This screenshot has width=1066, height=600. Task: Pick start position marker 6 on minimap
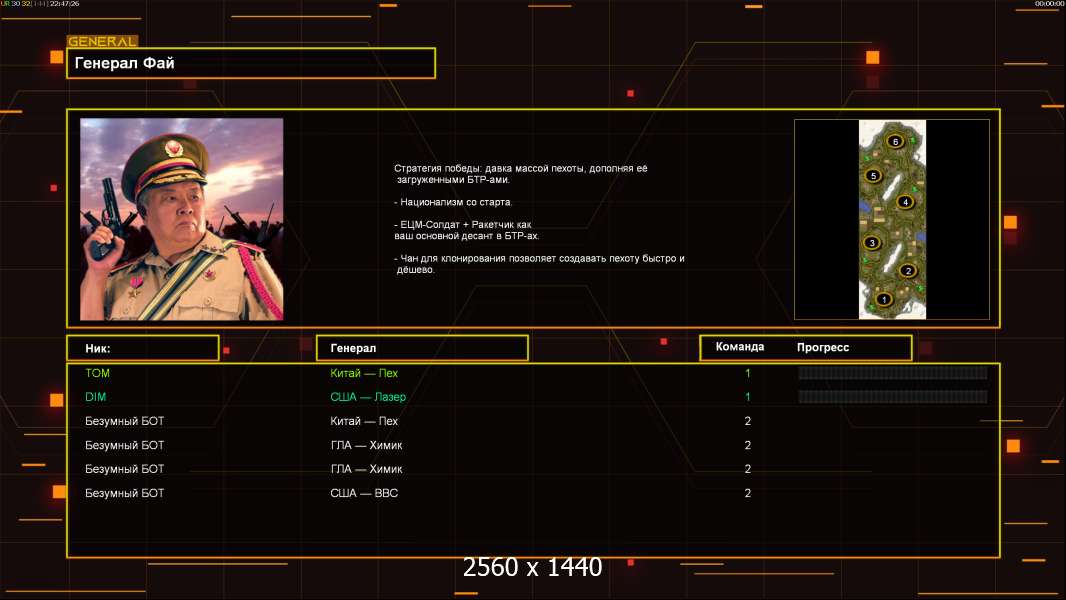pos(895,141)
